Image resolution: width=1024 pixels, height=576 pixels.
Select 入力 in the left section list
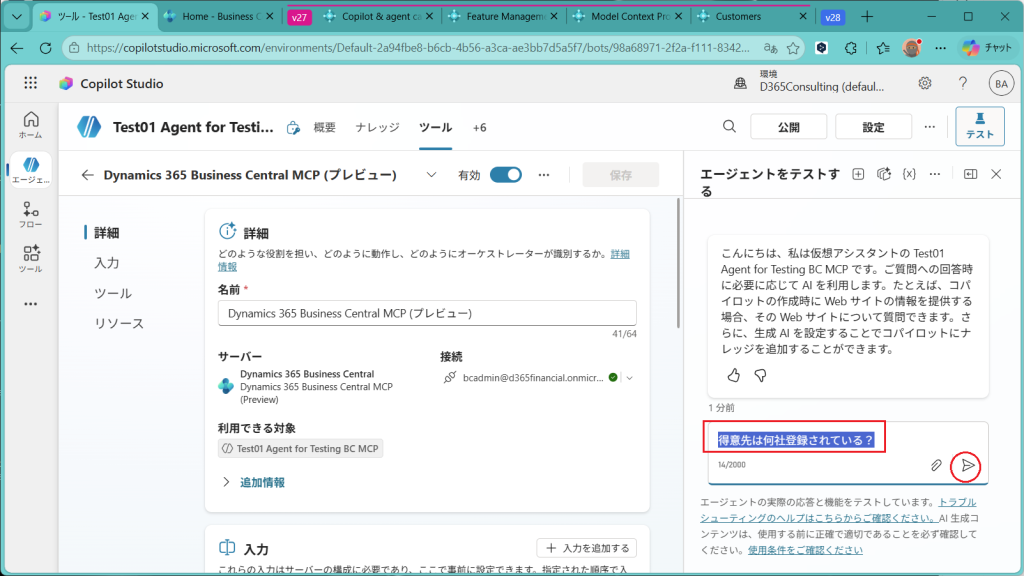[107, 263]
